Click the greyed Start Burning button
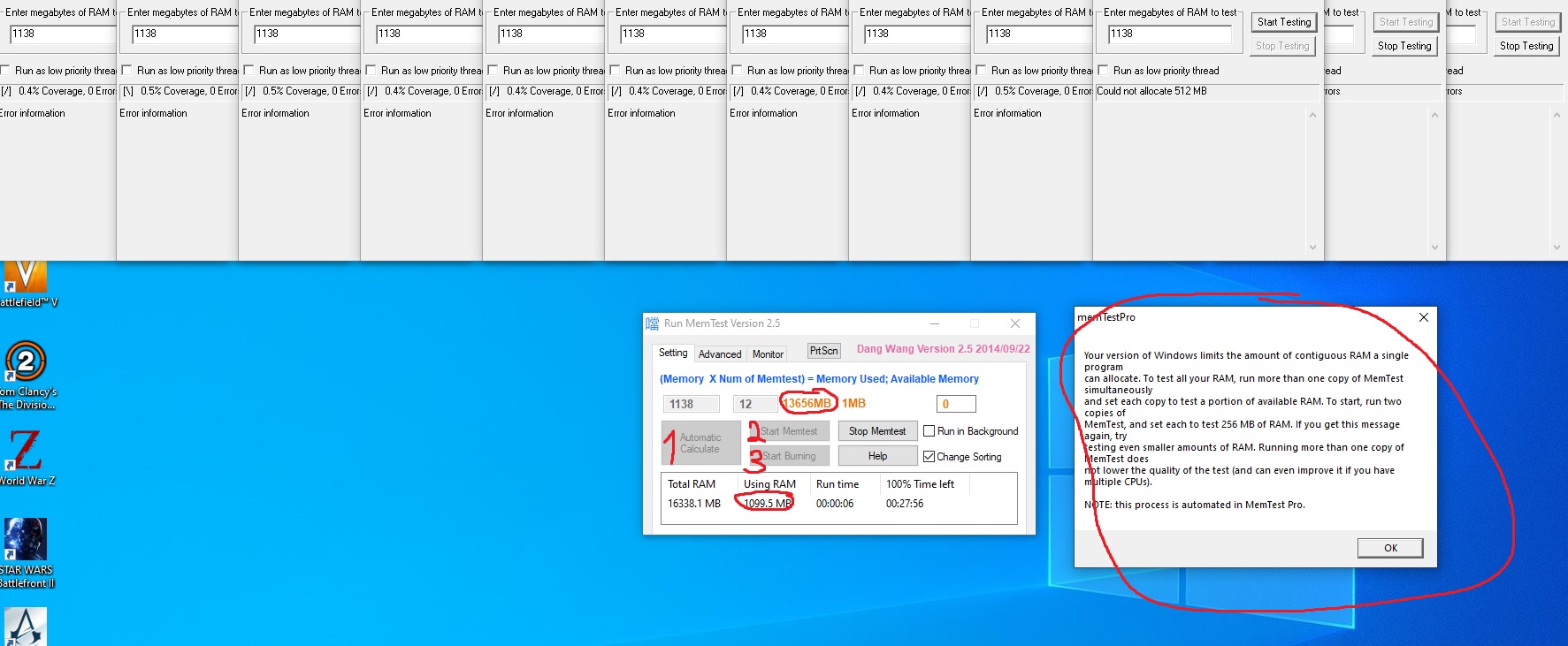1568x646 pixels. pos(789,456)
